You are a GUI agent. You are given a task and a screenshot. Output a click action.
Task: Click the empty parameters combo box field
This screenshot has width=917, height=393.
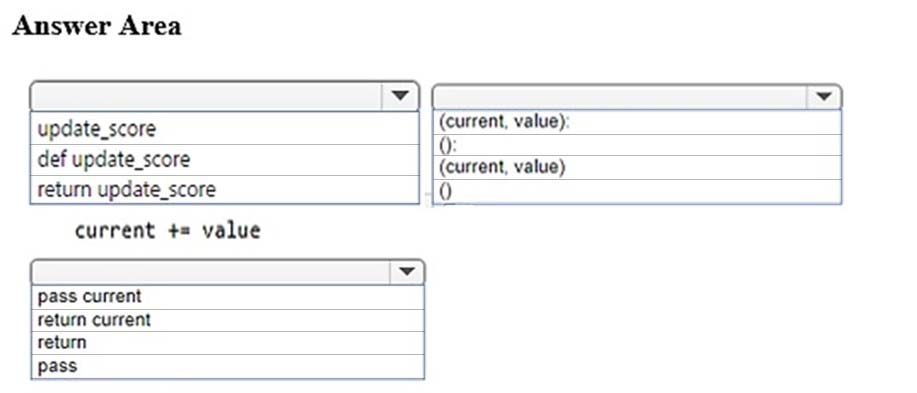pyautogui.click(x=620, y=97)
